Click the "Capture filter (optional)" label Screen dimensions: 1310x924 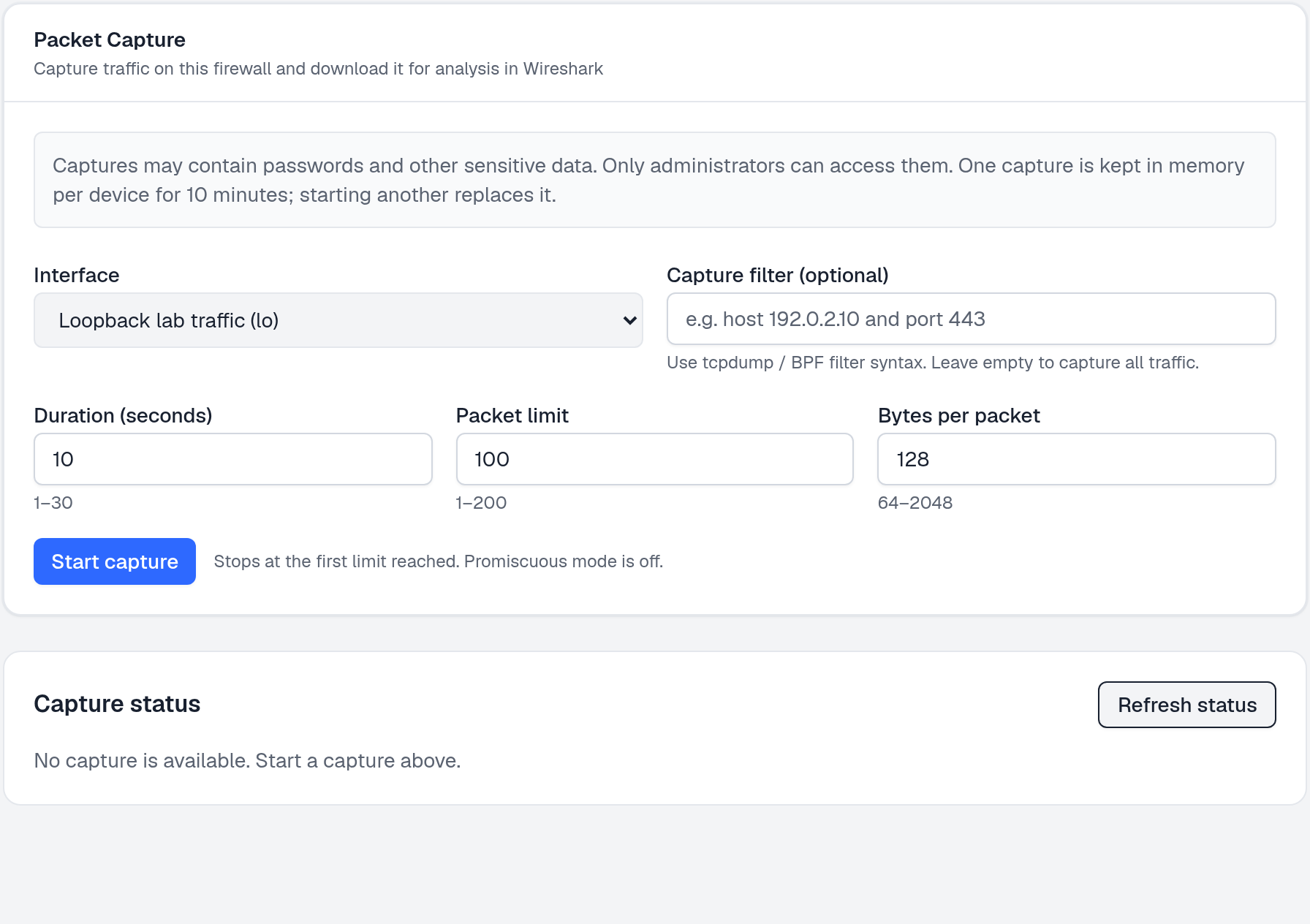(778, 276)
